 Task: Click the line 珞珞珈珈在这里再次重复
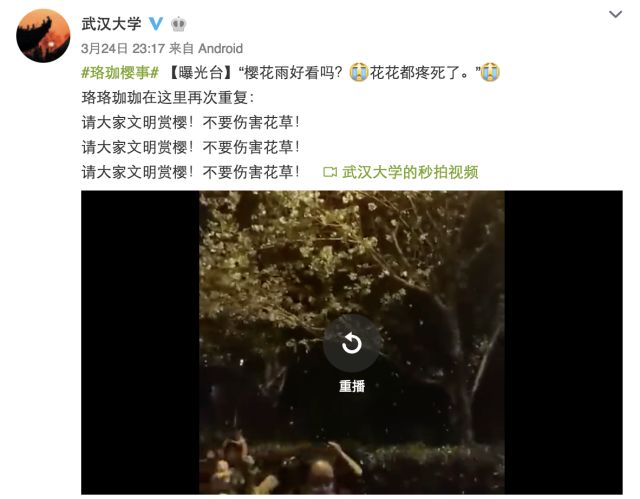[168, 98]
